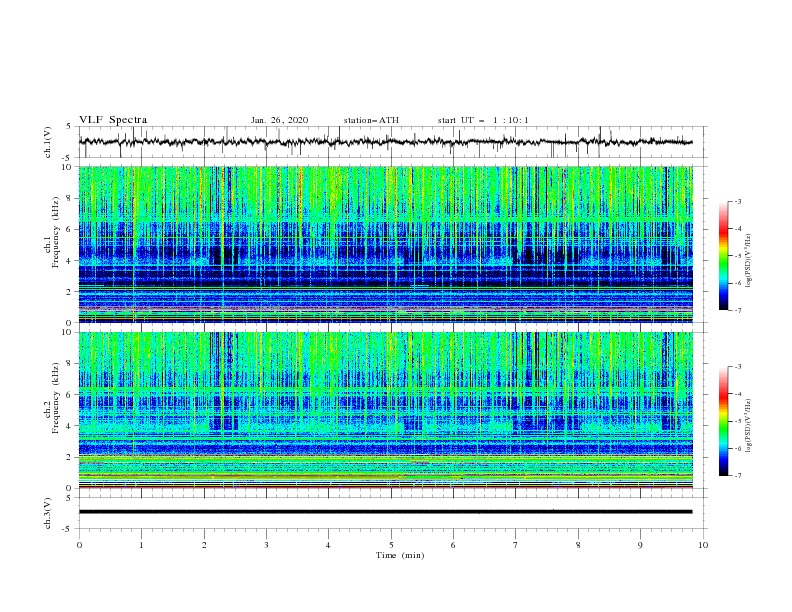Click the "4" minute tick label

tap(328, 545)
